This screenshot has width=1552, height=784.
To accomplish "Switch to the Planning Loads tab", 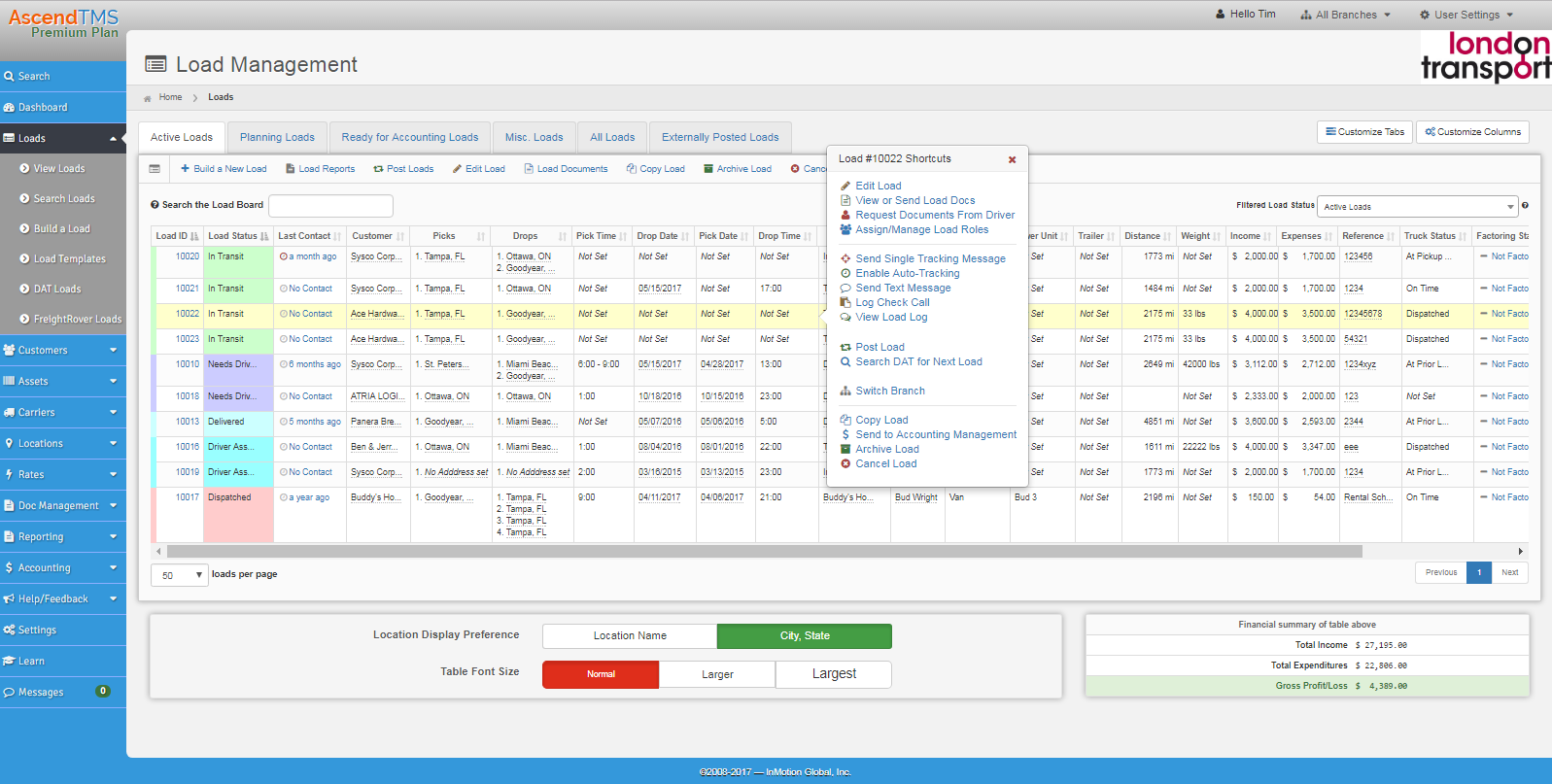I will (277, 138).
